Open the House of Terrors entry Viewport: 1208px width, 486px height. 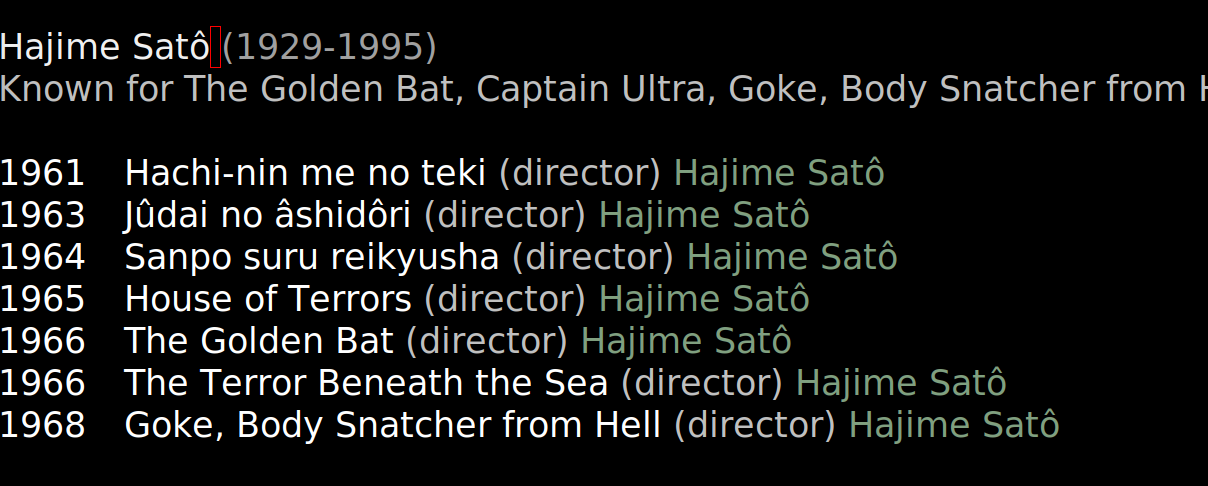(268, 299)
